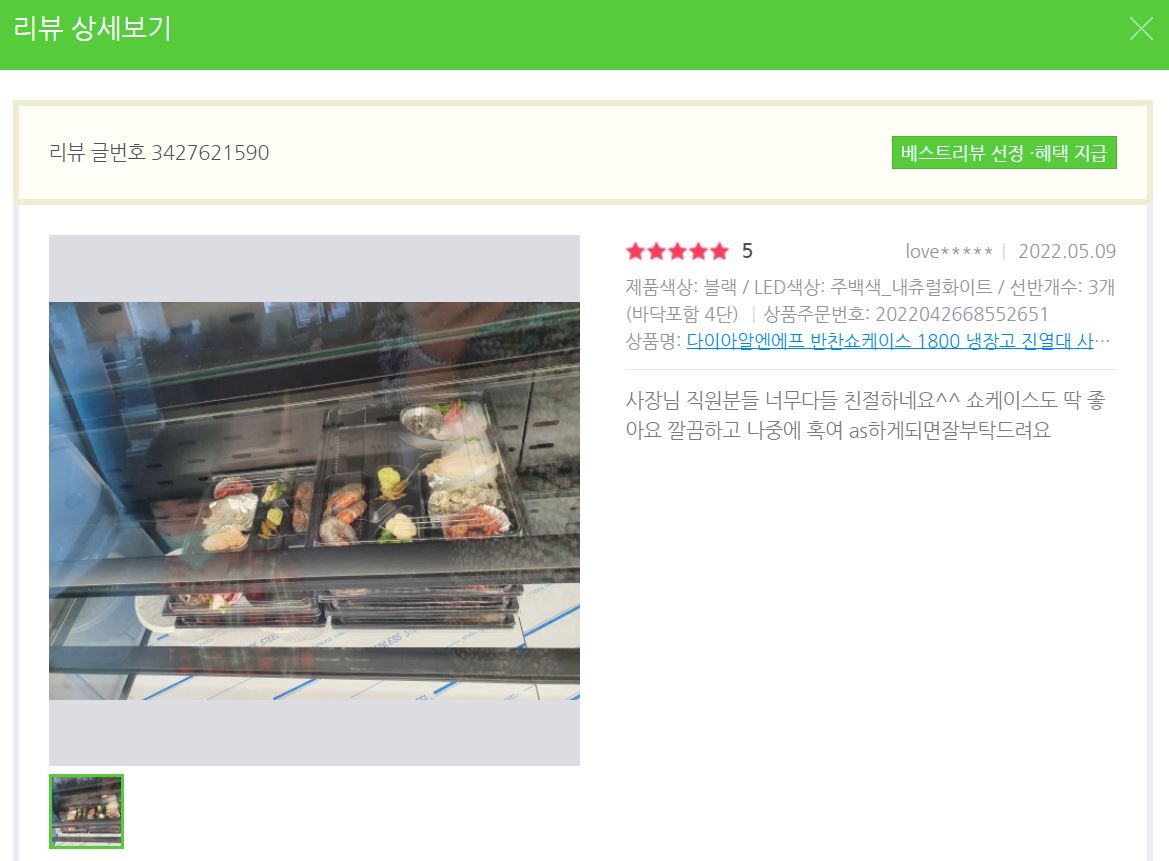Click the rating score number 5
The width and height of the screenshot is (1169, 861).
point(747,251)
